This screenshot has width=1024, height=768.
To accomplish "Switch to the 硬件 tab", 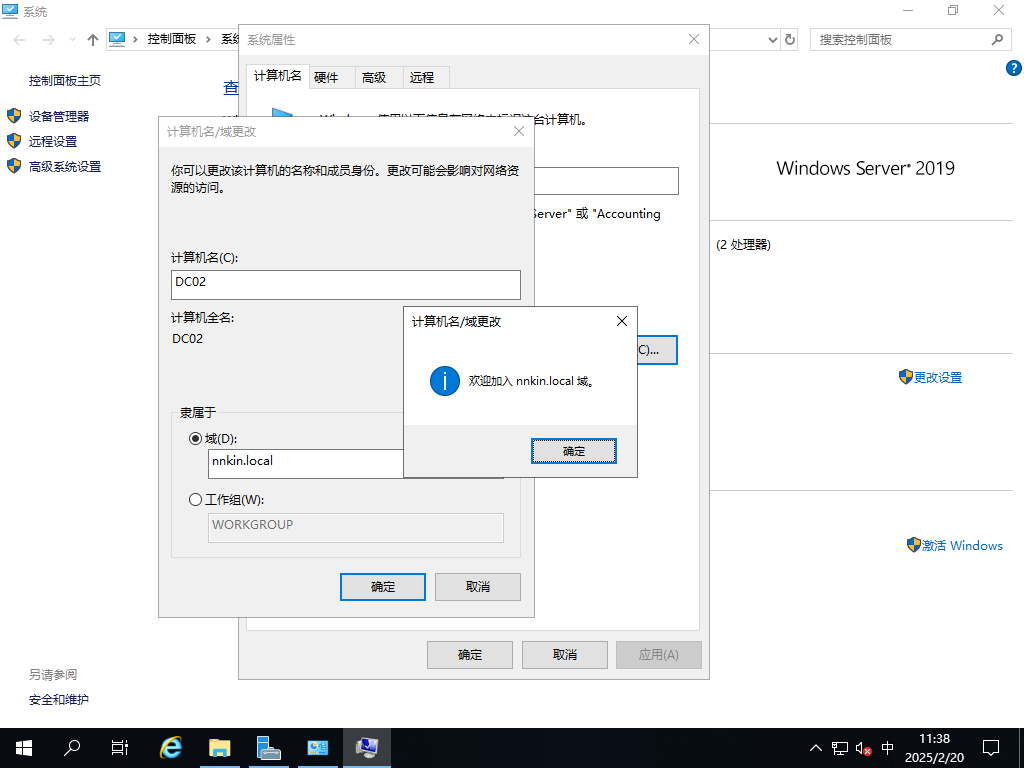I will [x=326, y=77].
